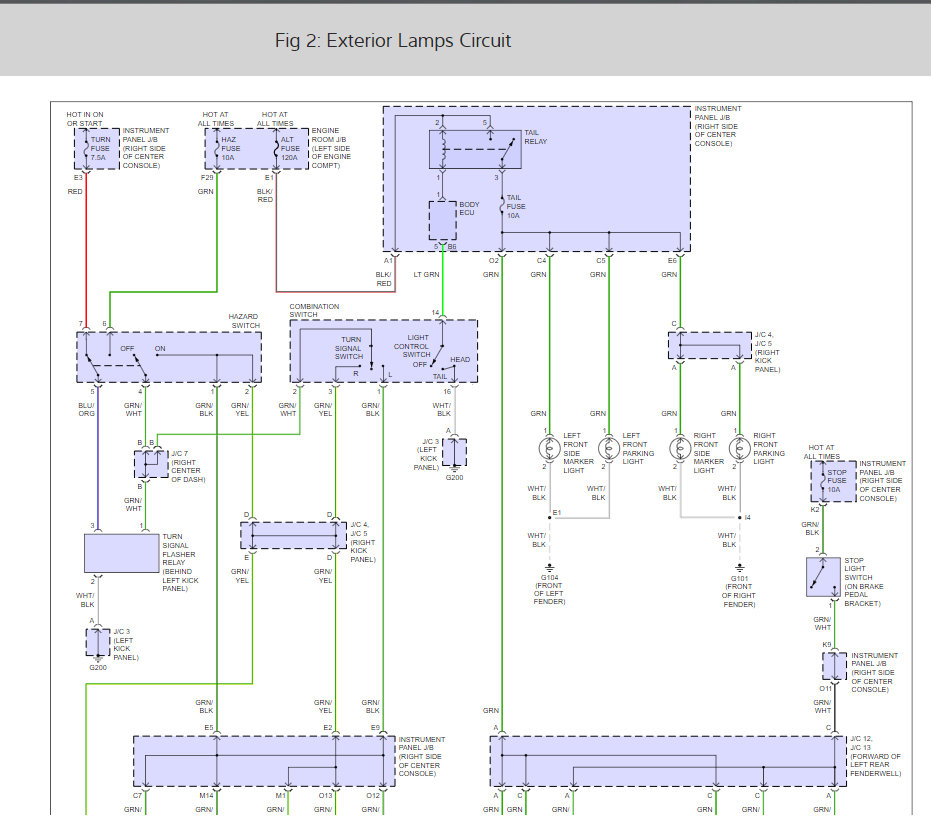Click the 'G200' label under combination switch J/C 3
931x833 pixels.
(454, 477)
